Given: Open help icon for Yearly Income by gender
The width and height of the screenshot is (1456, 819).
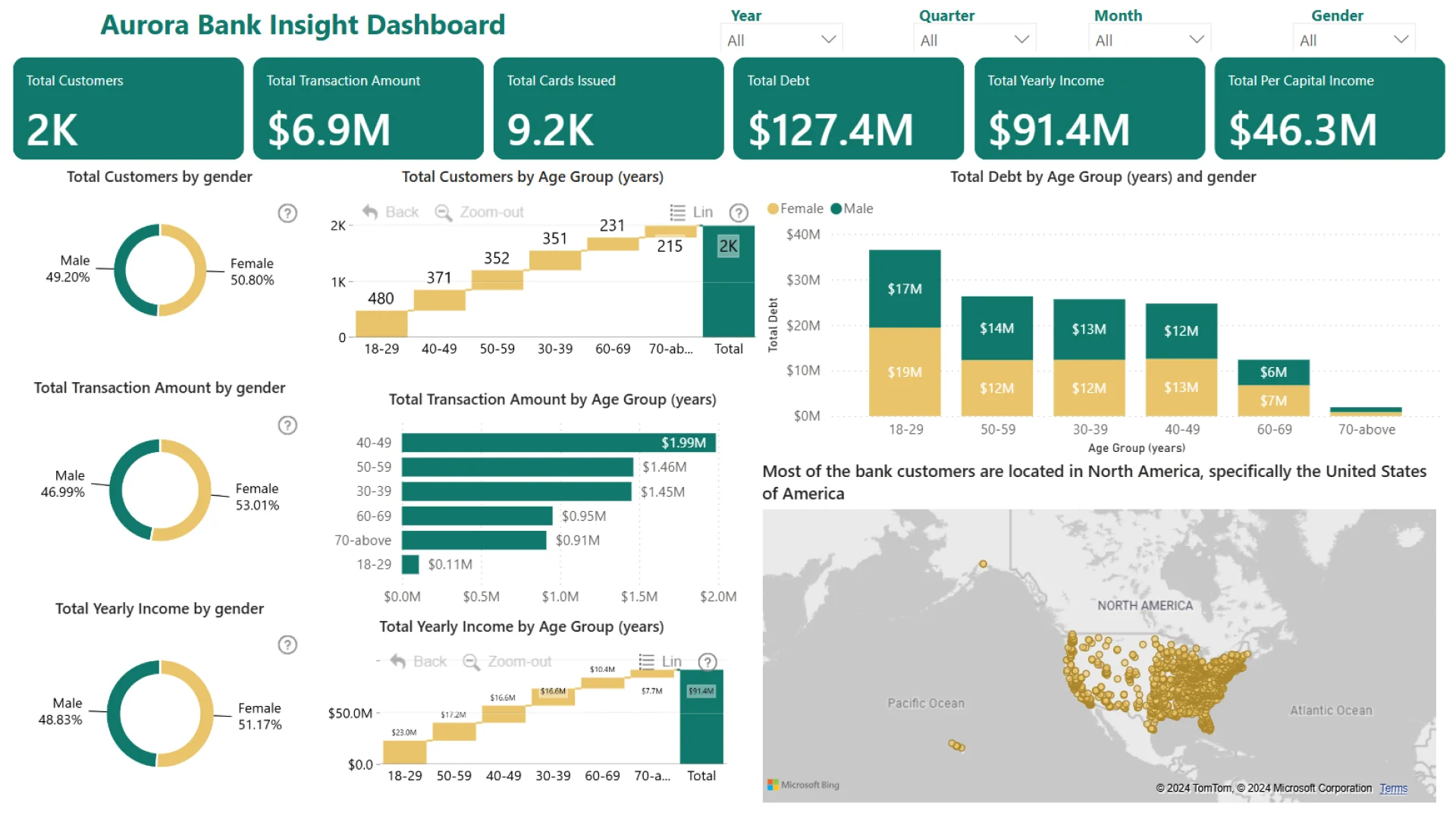Looking at the screenshot, I should [x=287, y=645].
